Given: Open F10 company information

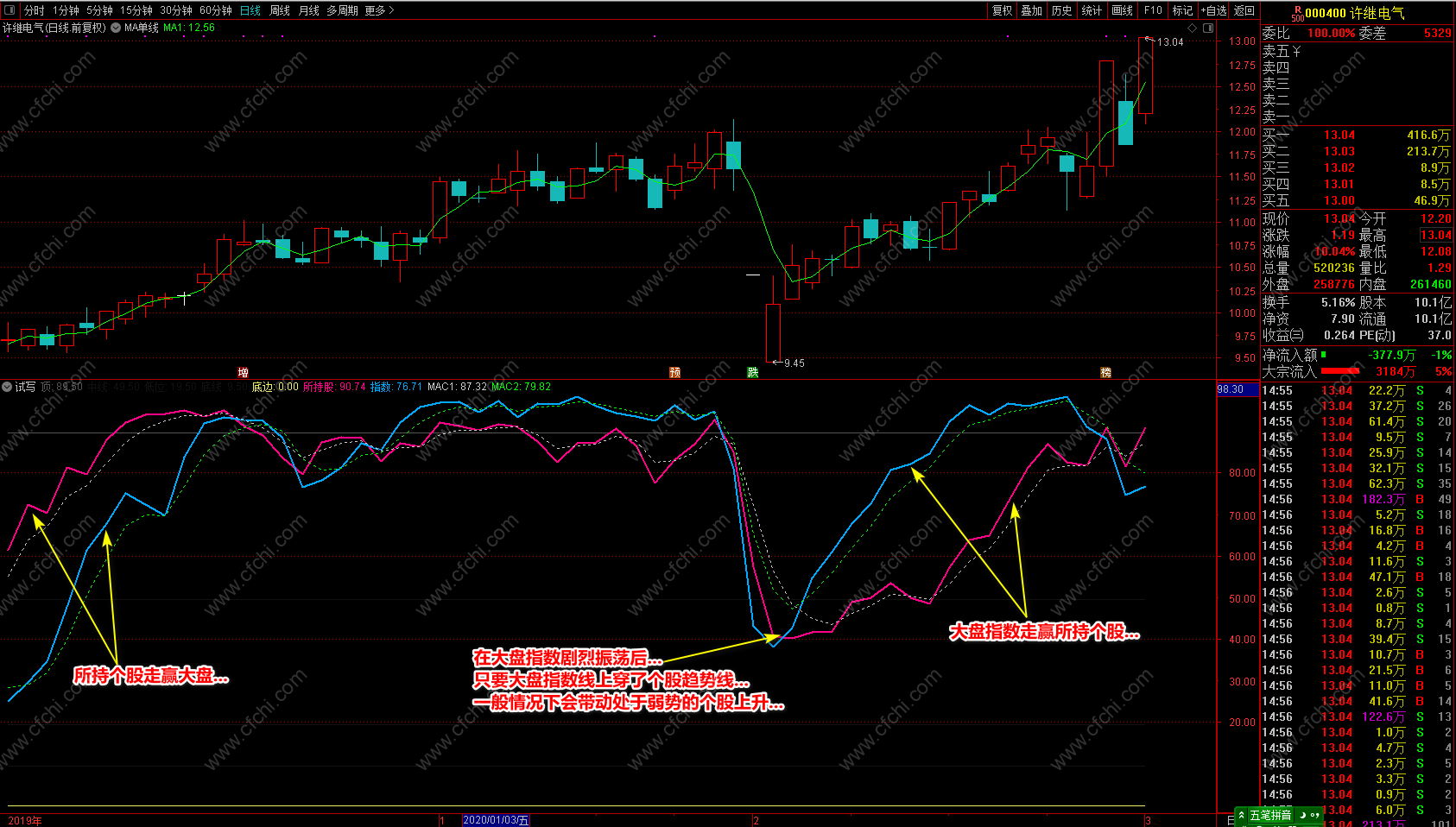Looking at the screenshot, I should [1153, 10].
